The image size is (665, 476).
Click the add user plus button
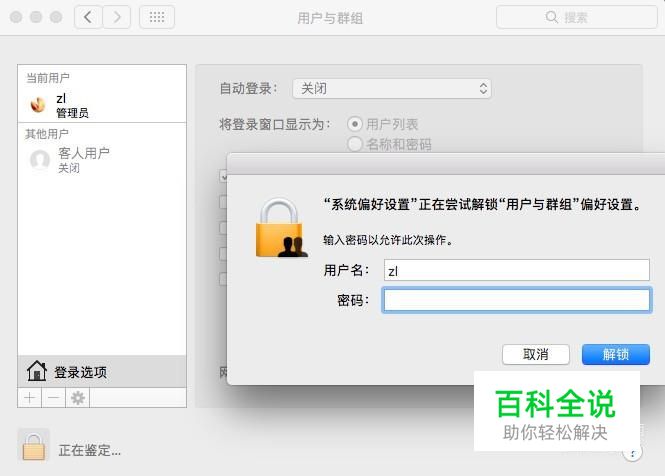click(x=30, y=398)
